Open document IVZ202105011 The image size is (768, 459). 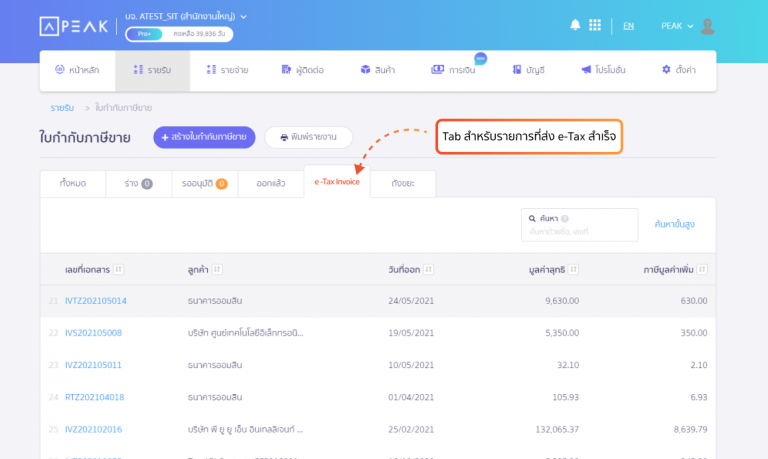pos(93,365)
